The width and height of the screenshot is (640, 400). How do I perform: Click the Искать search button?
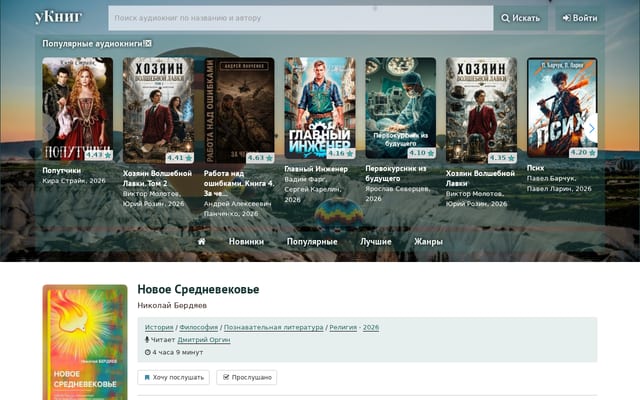pyautogui.click(x=520, y=18)
